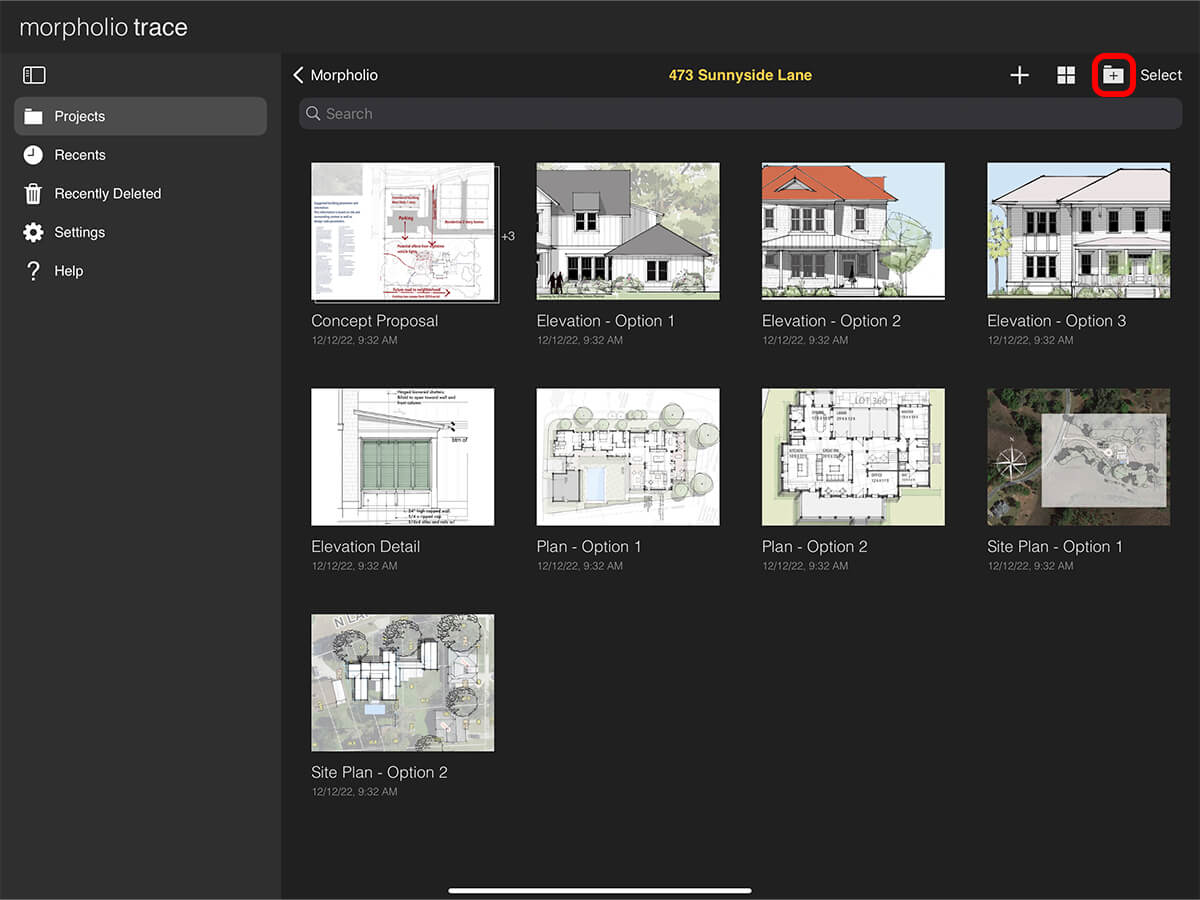Switch view using the grid icon
The image size is (1200, 900).
1066,75
